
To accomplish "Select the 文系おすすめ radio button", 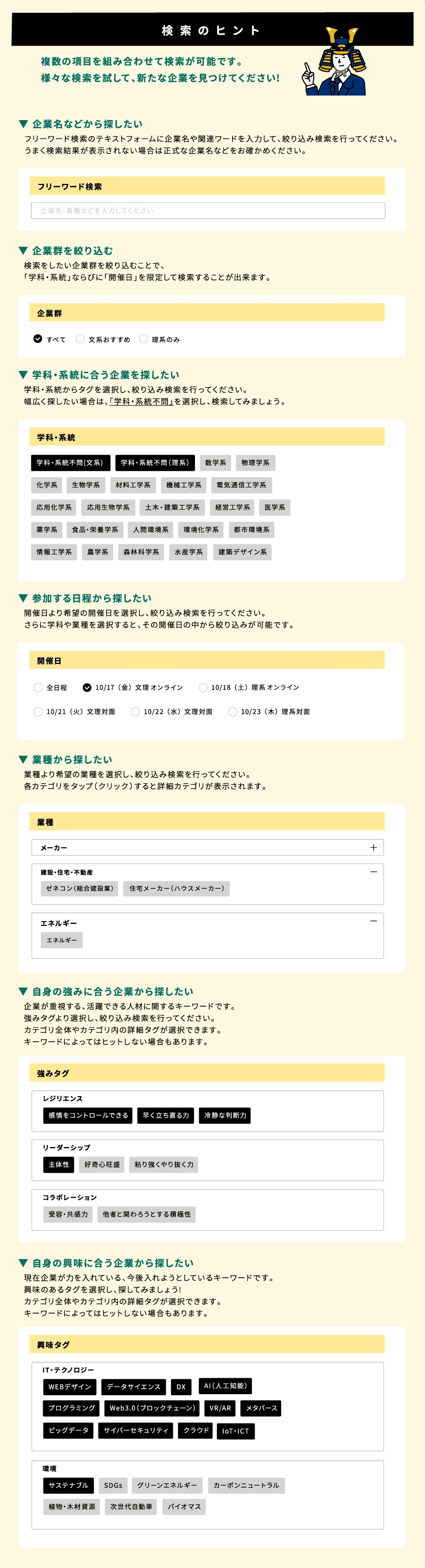I will click(x=80, y=339).
